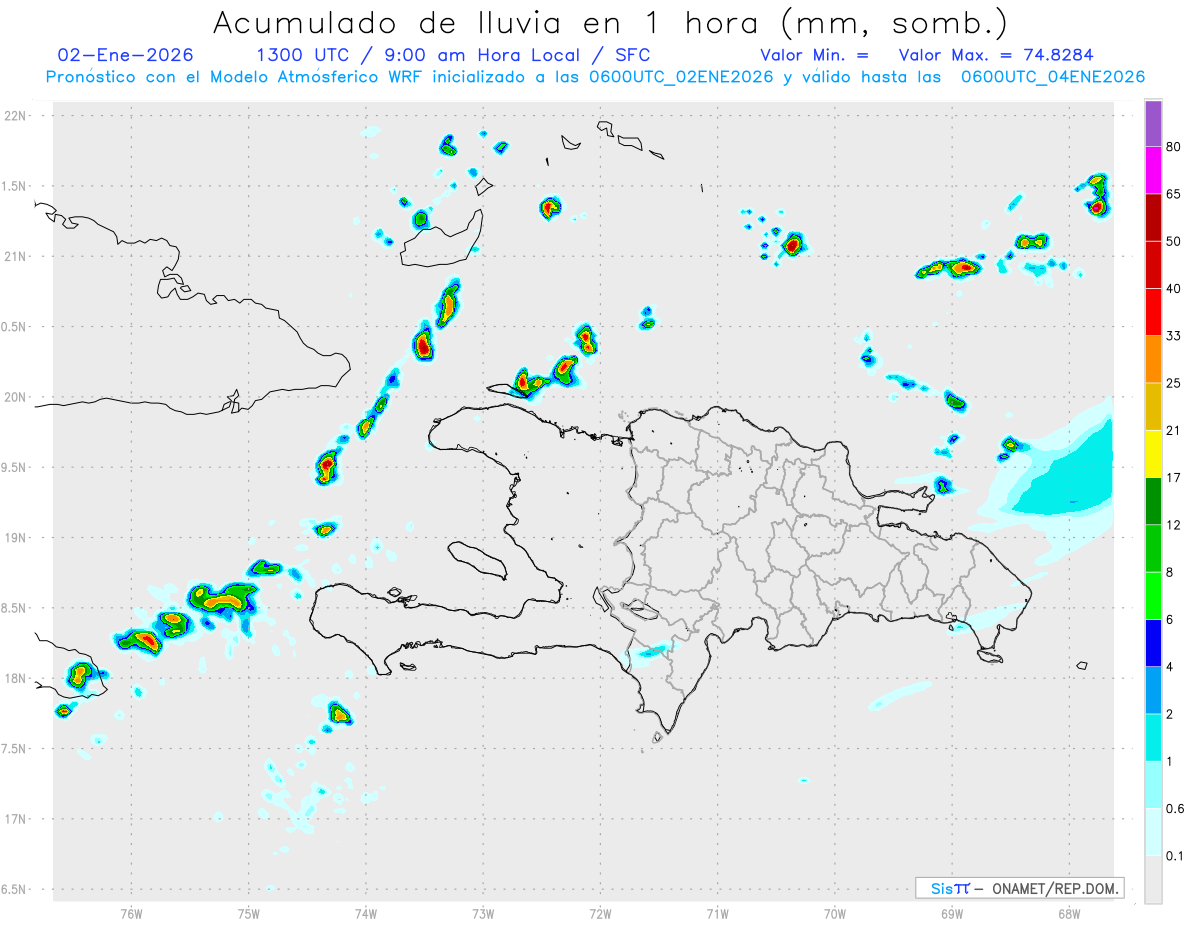Image resolution: width=1200 pixels, height=927 pixels.
Task: Click the yellow colorbar segment between 17 and 21
Action: [x=1153, y=453]
